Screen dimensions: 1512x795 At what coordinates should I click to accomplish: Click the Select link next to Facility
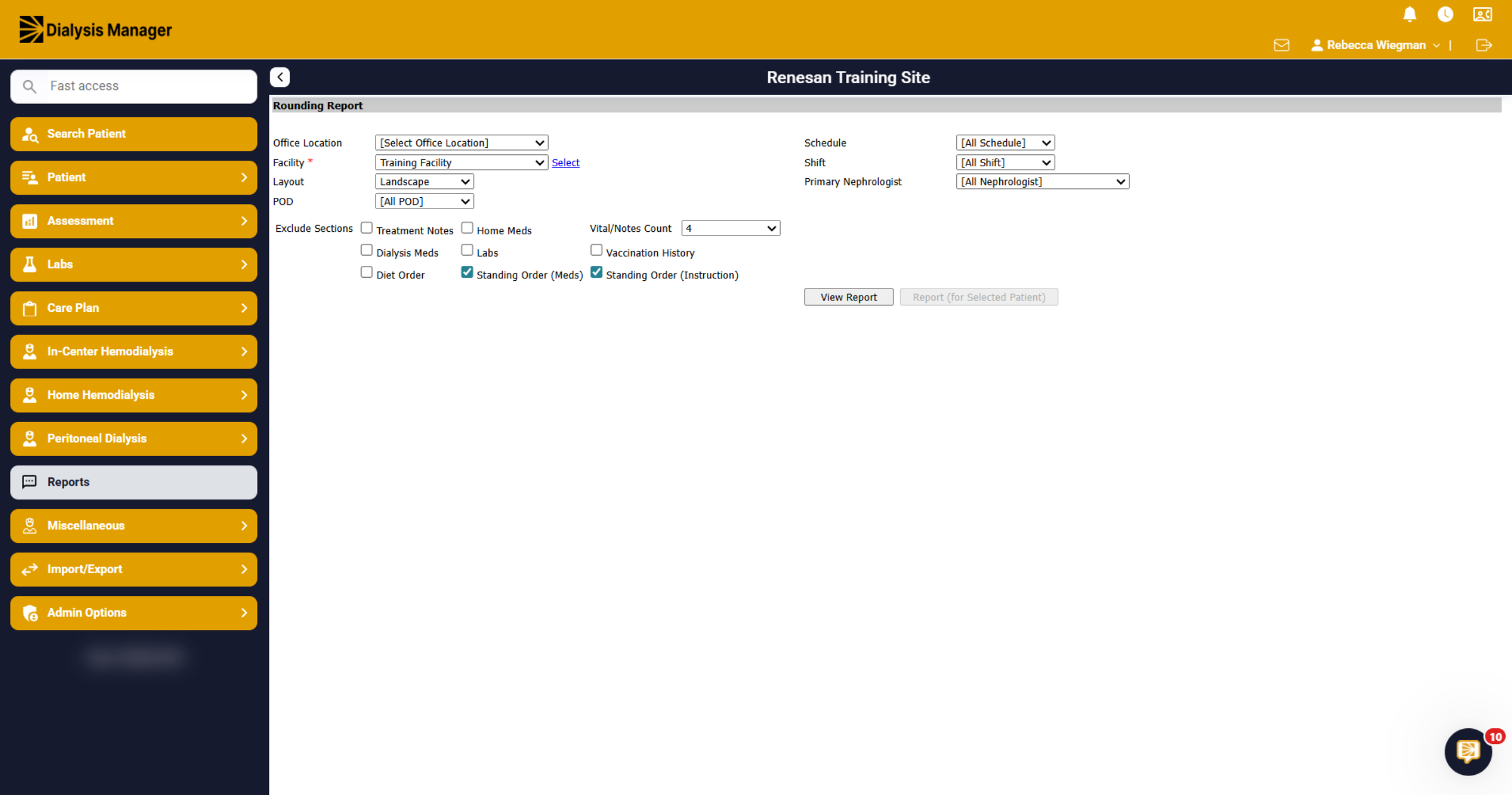click(566, 163)
